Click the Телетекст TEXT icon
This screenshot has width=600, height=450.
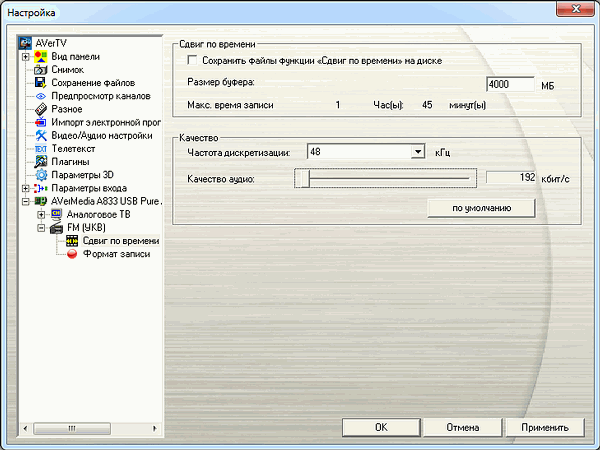41,149
